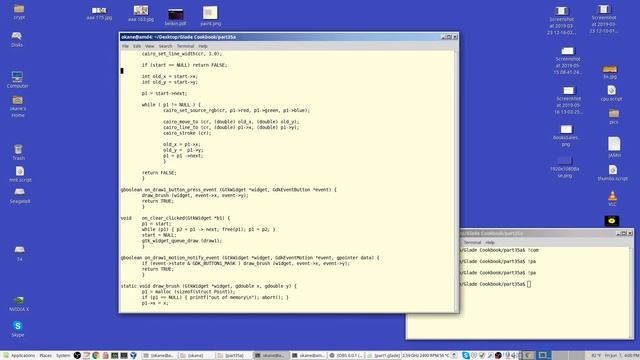Open the Help menu in the editor terminal

tap(203, 46)
